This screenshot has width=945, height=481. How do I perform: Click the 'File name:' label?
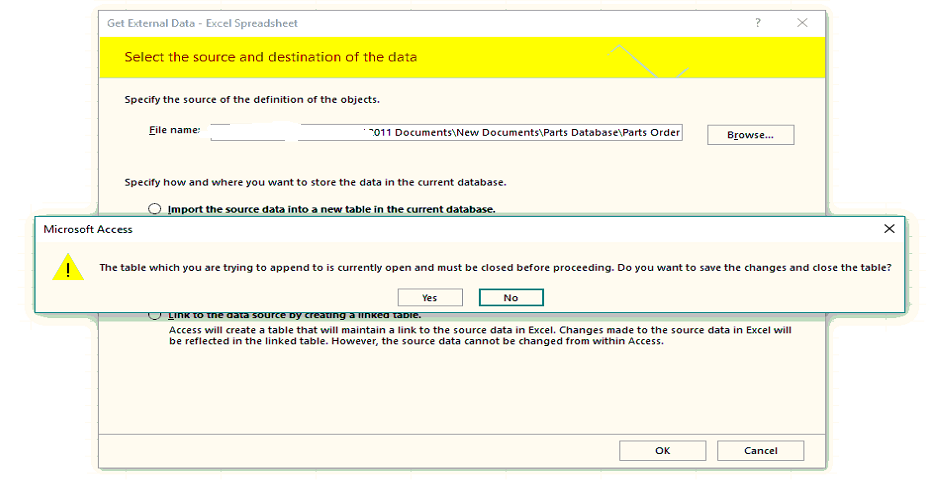175,130
